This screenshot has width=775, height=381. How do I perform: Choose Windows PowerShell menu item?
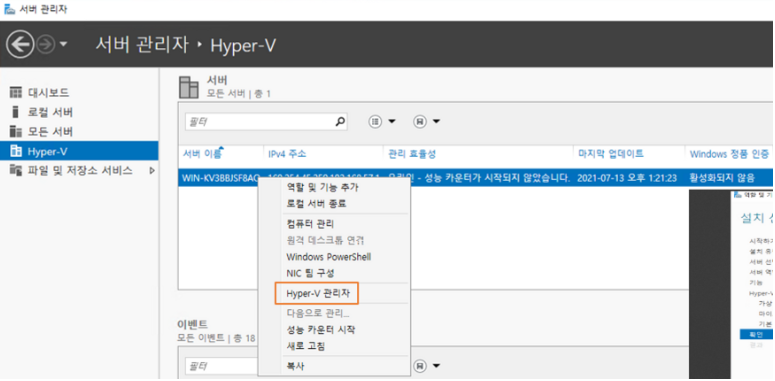(329, 257)
